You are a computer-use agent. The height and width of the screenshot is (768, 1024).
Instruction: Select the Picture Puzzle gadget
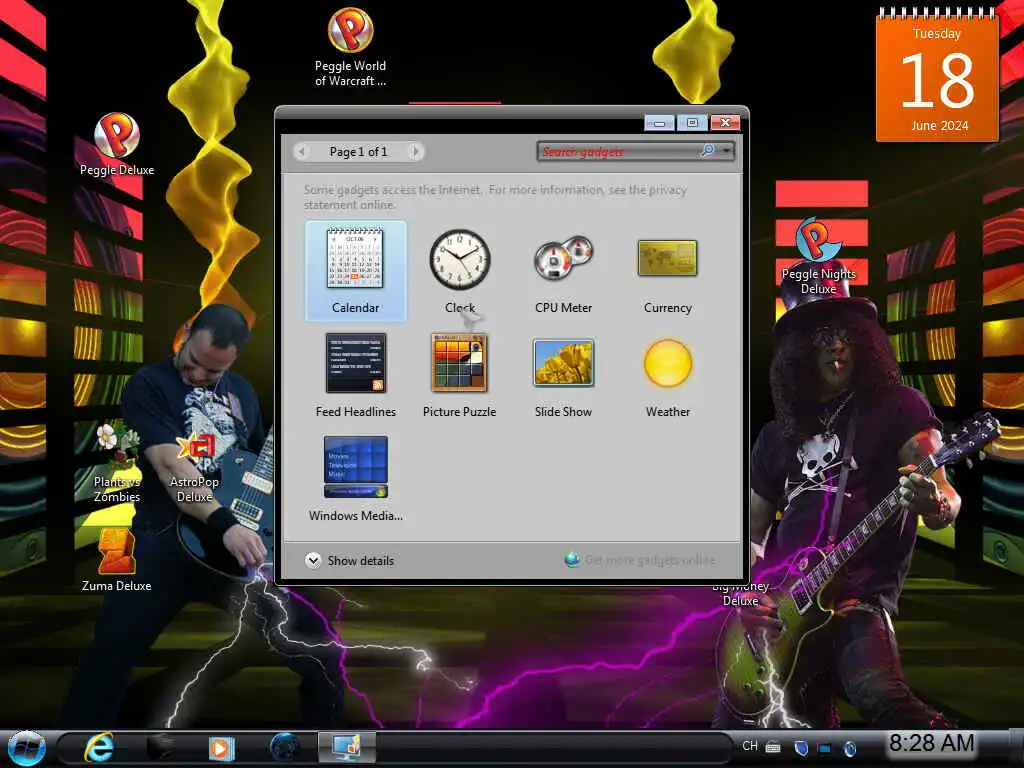pyautogui.click(x=460, y=375)
